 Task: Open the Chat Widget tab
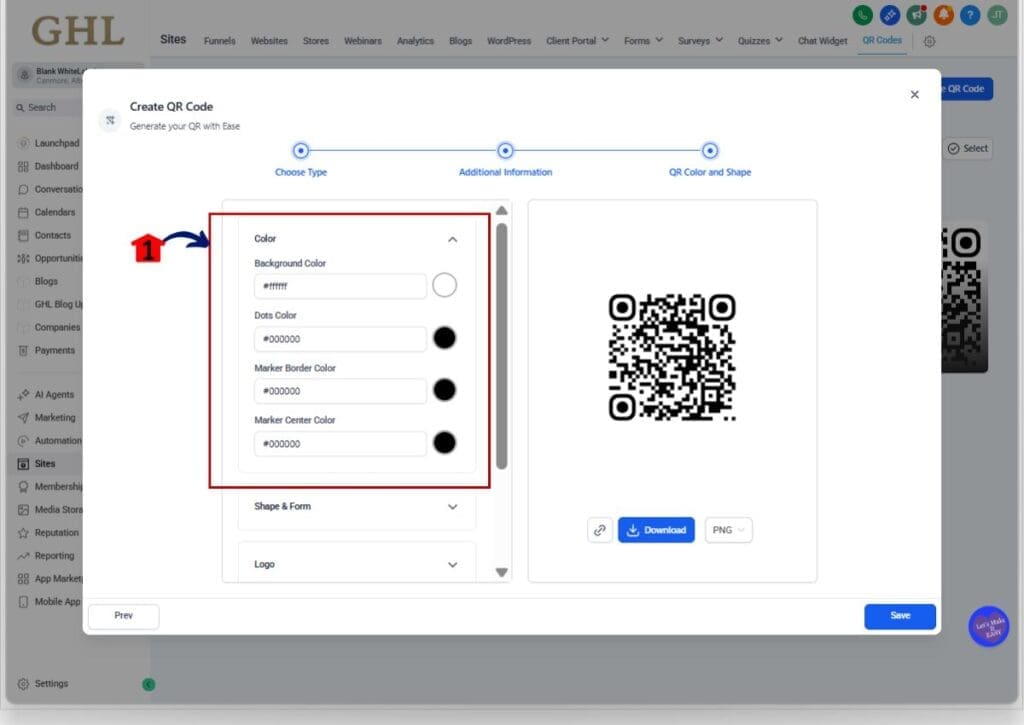(x=822, y=40)
